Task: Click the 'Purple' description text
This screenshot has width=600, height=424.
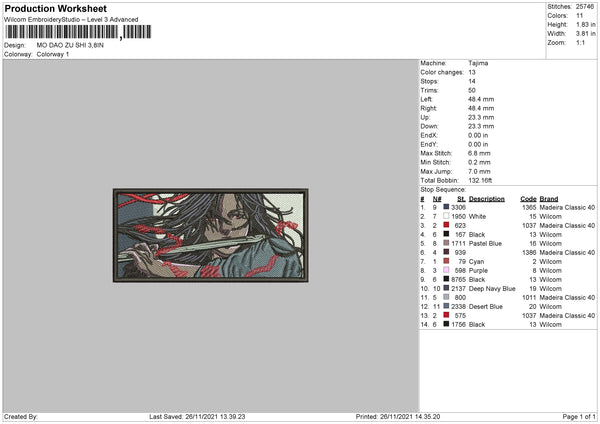Action: (x=478, y=271)
